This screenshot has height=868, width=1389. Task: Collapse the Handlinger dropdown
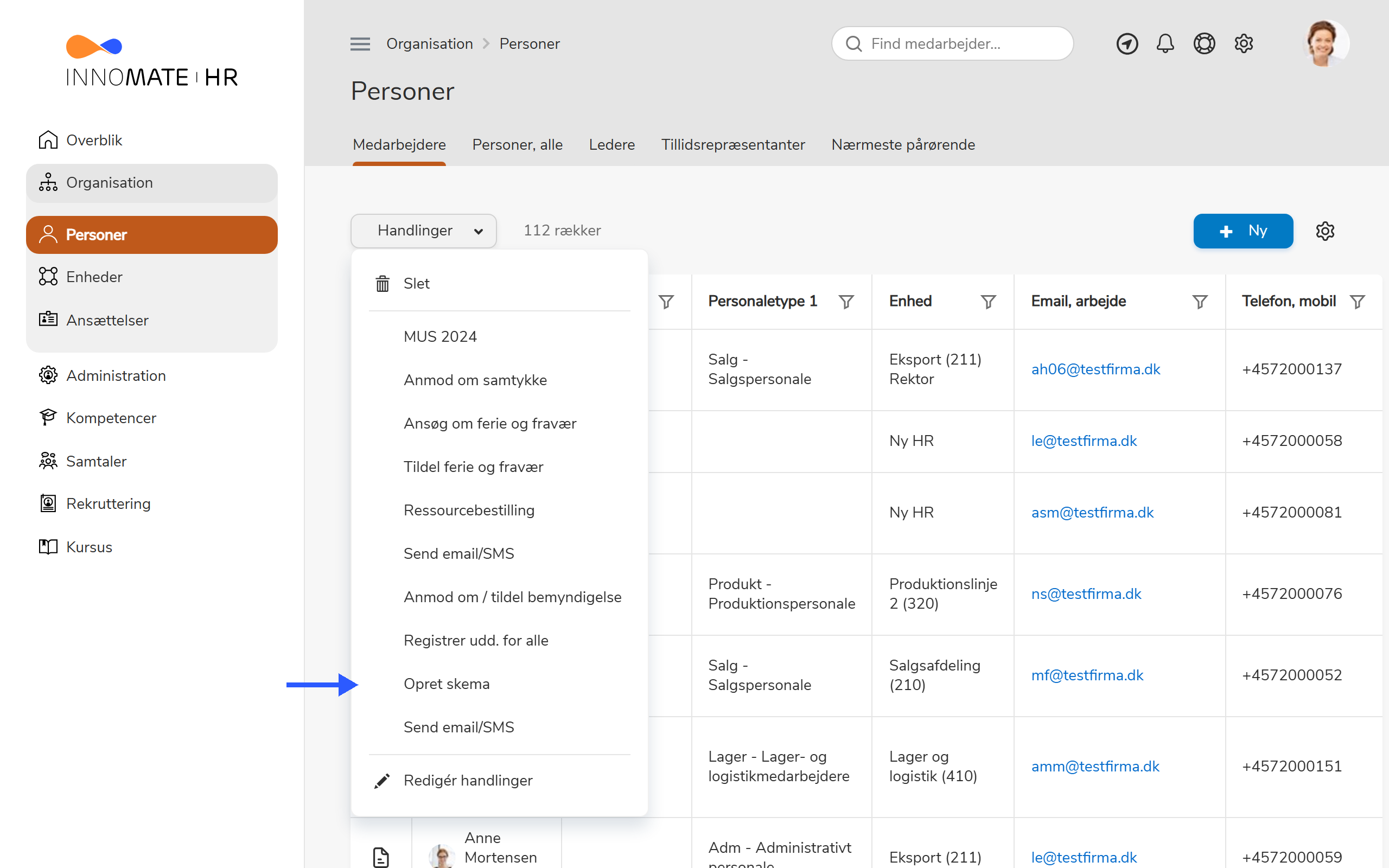(x=424, y=231)
